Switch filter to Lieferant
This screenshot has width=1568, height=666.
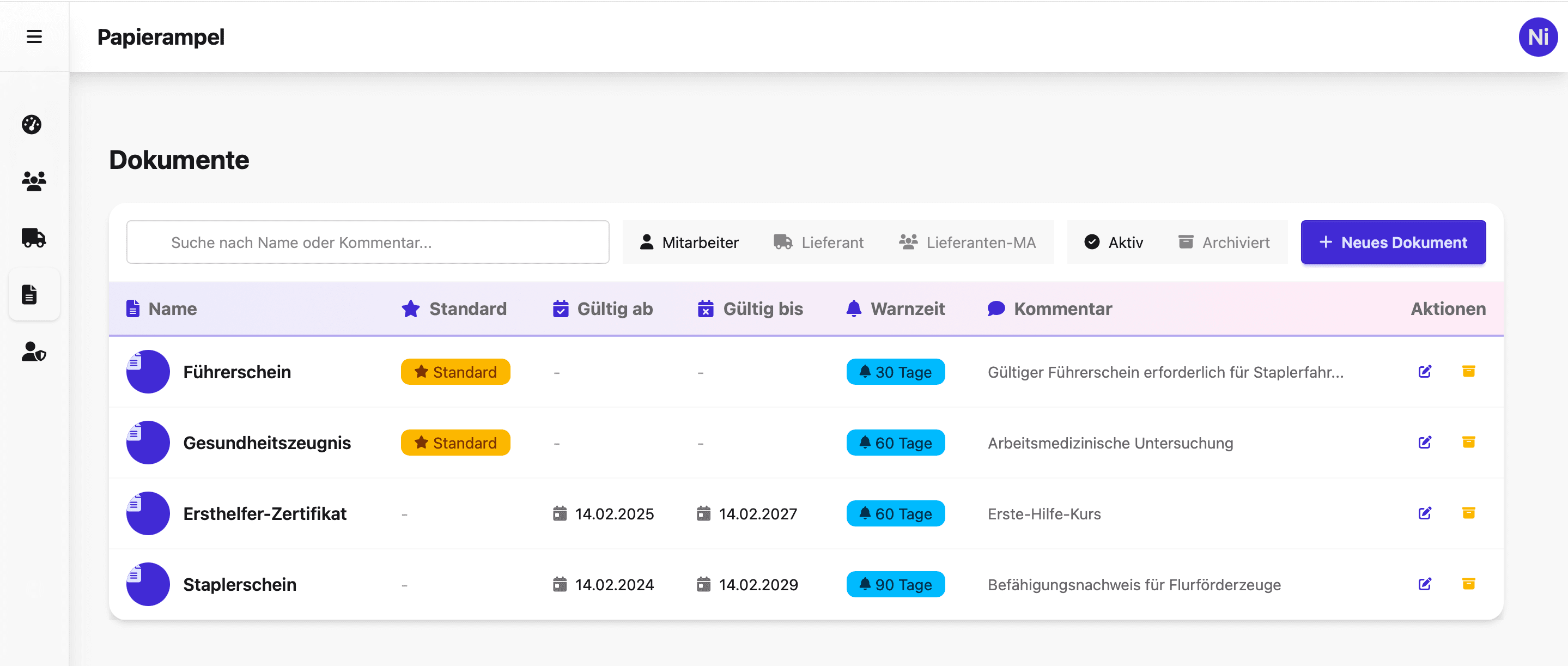(x=818, y=243)
